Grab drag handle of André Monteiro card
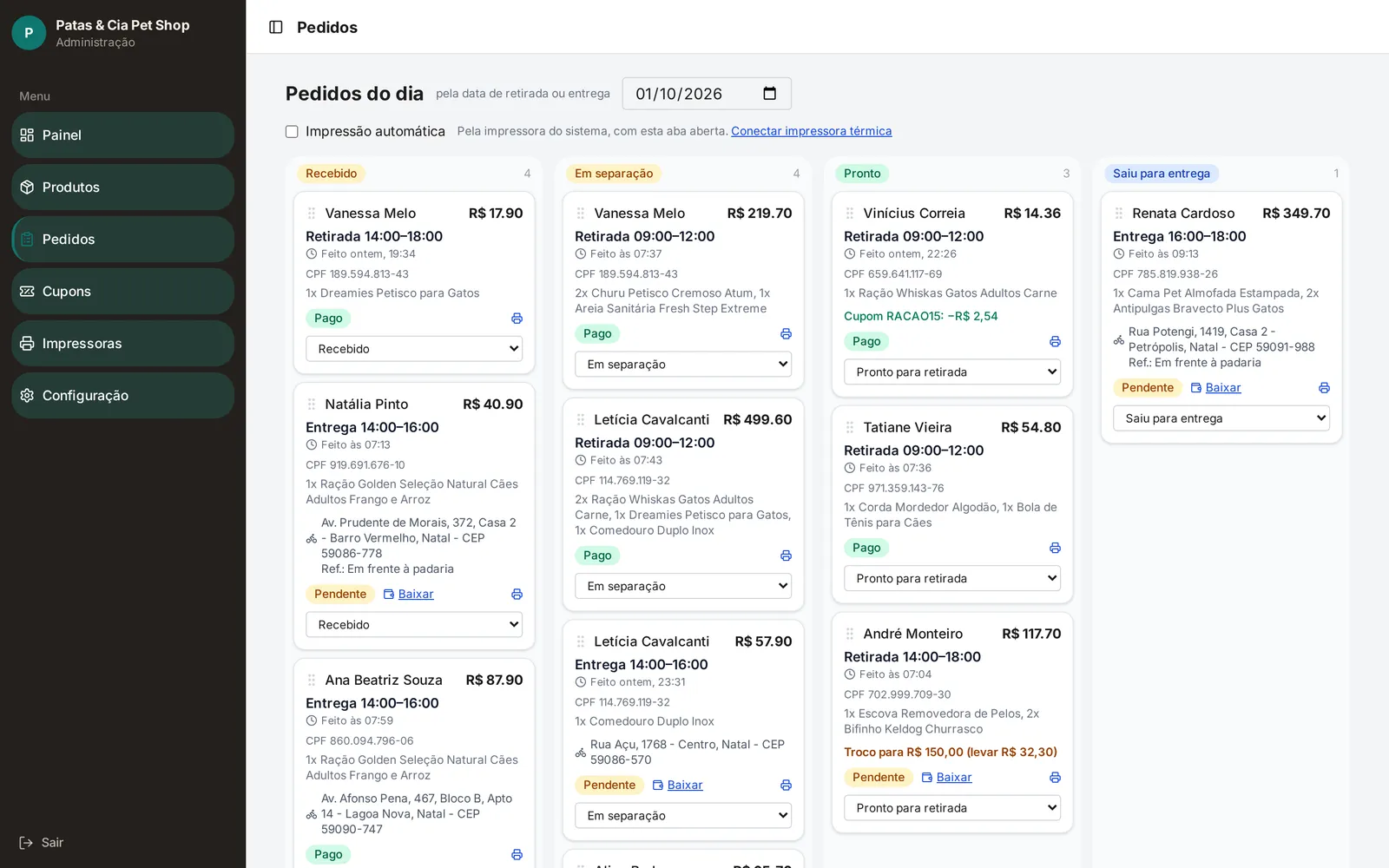 click(850, 635)
